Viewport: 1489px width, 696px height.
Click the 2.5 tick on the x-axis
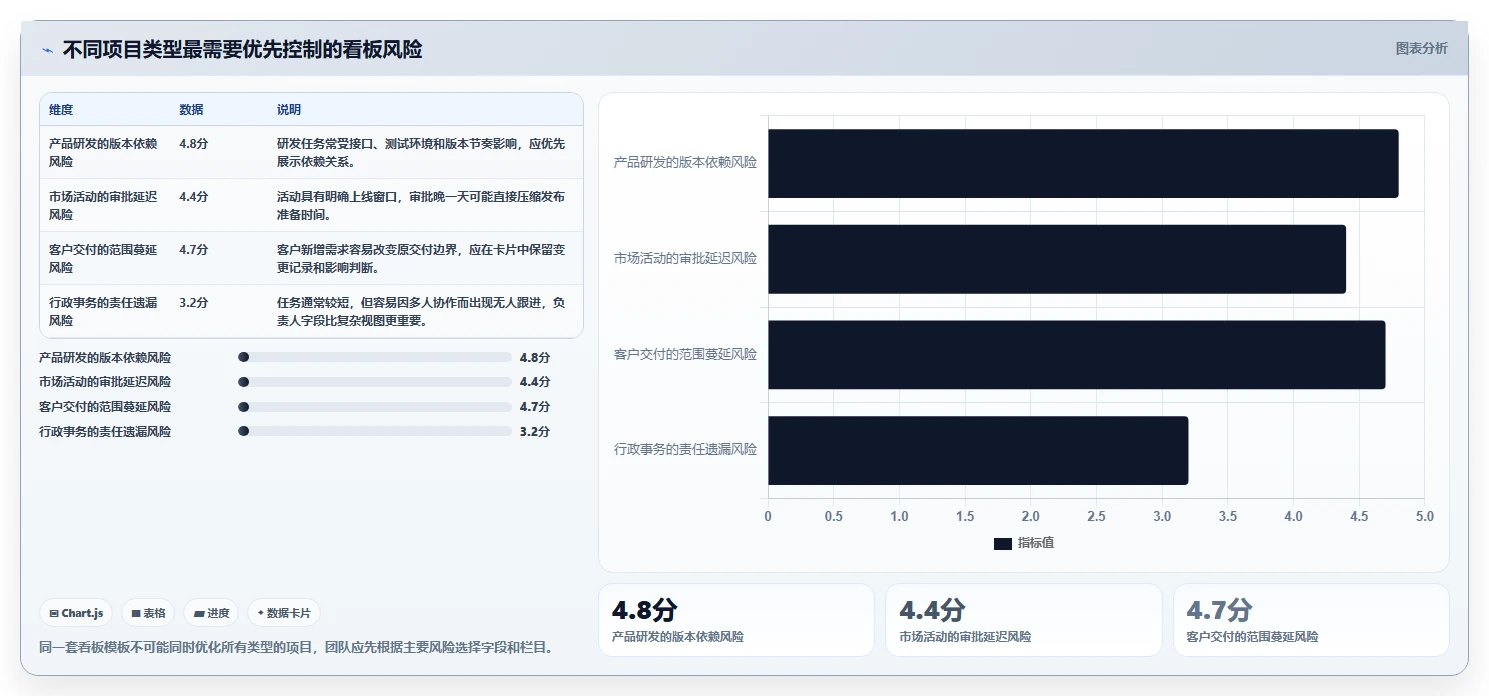click(x=1096, y=517)
